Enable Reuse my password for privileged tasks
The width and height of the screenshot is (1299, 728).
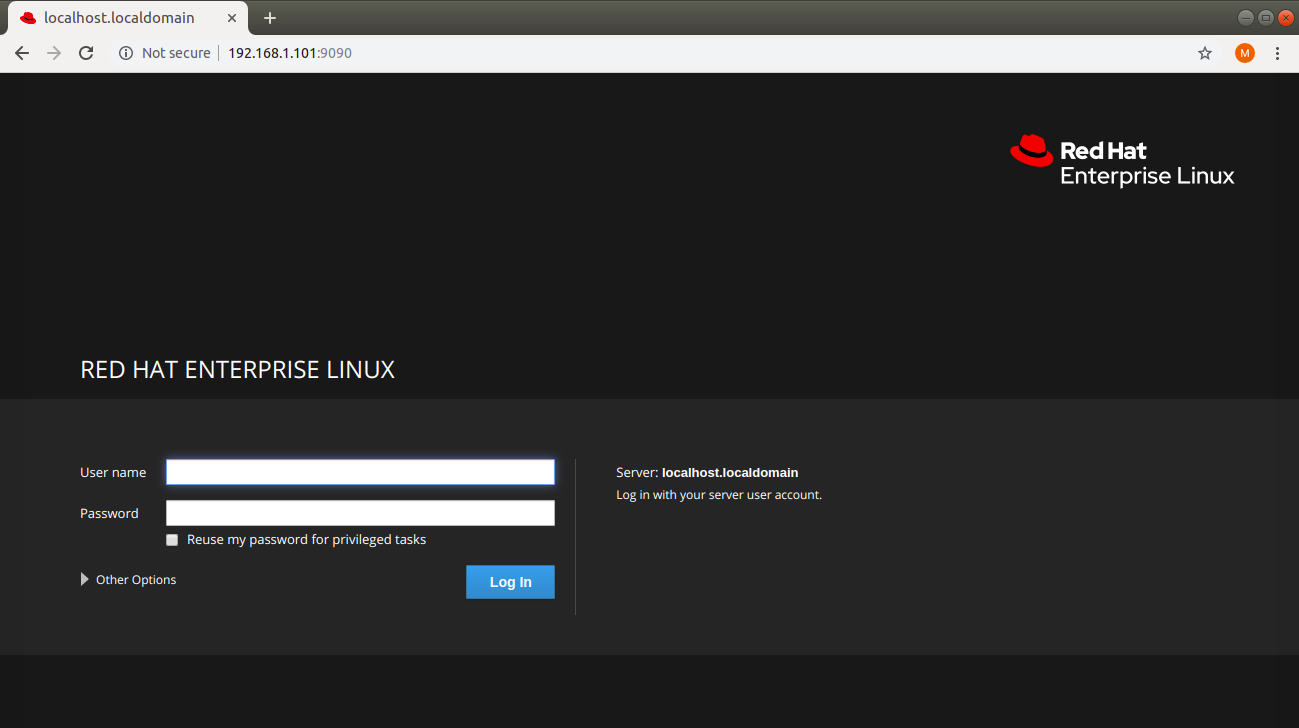172,540
